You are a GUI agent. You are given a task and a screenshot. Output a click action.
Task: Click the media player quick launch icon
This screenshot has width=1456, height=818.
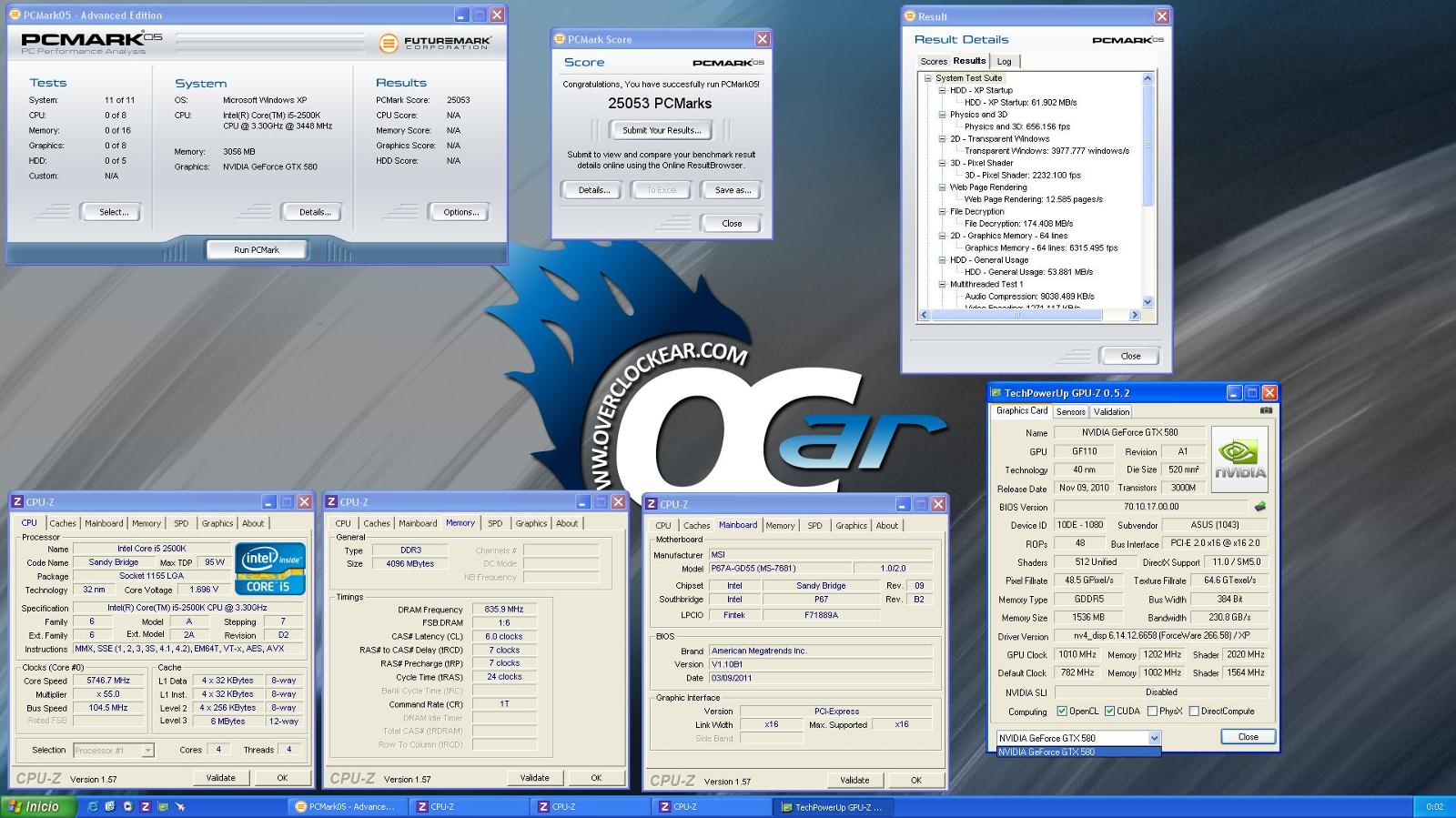click(x=127, y=806)
